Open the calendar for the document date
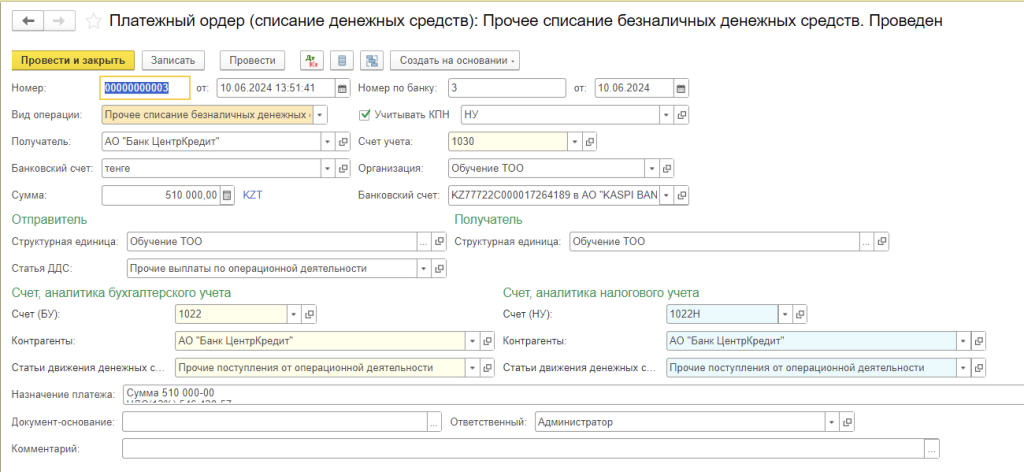The height and width of the screenshot is (472, 1024). coord(342,88)
